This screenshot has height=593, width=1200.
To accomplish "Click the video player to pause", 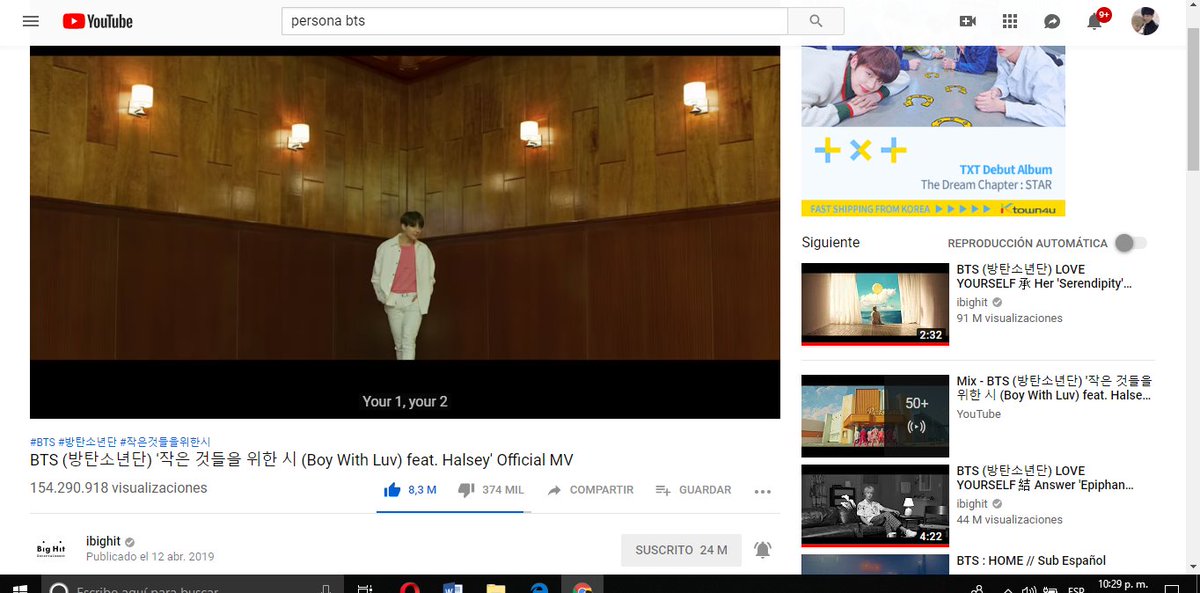I will 405,232.
